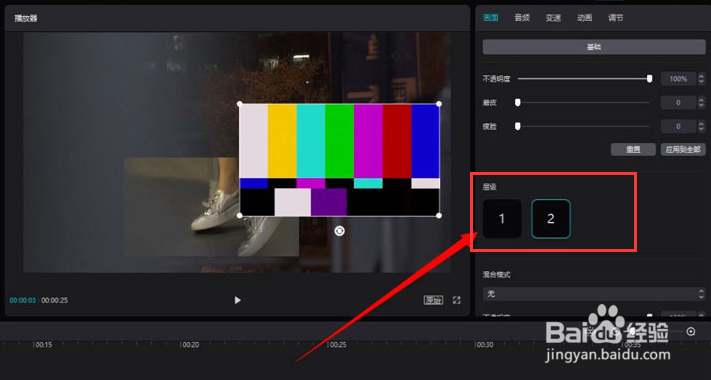Click the 磨皮 stepper arrows

pyautogui.click(x=701, y=102)
